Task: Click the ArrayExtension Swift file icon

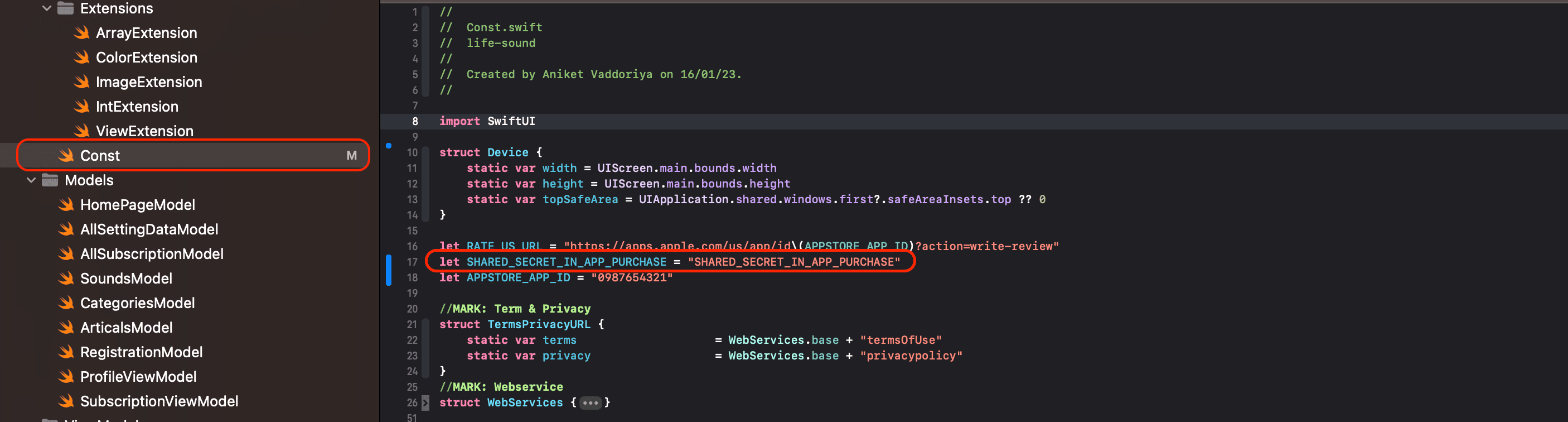Action: tap(81, 33)
